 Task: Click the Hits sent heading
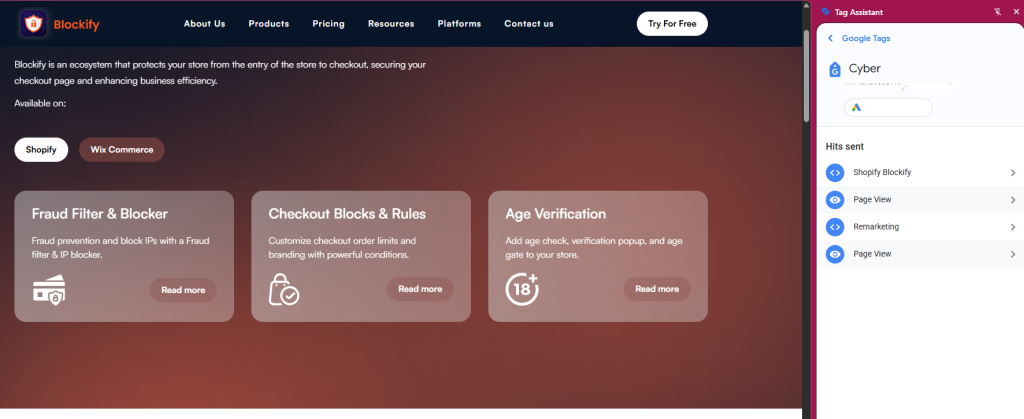point(845,147)
